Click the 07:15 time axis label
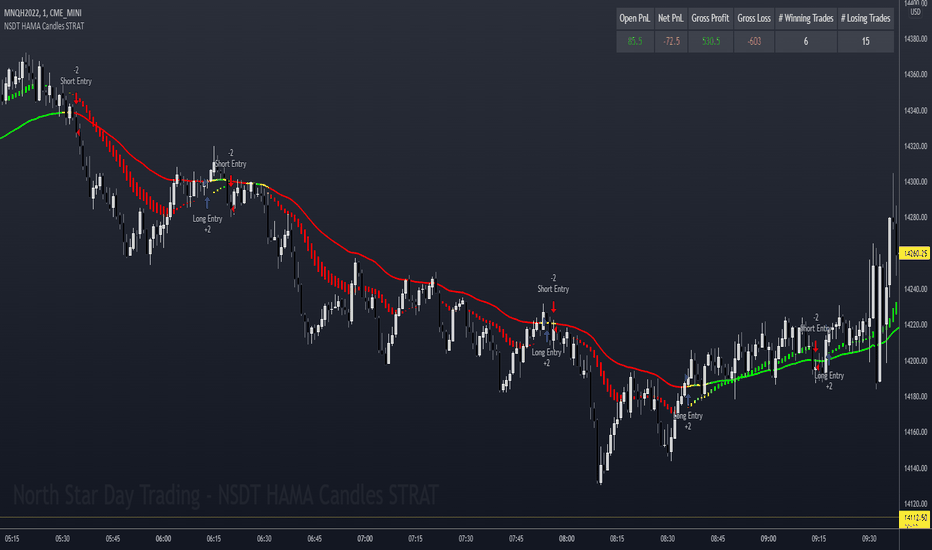This screenshot has height=550, width=932. (415, 539)
